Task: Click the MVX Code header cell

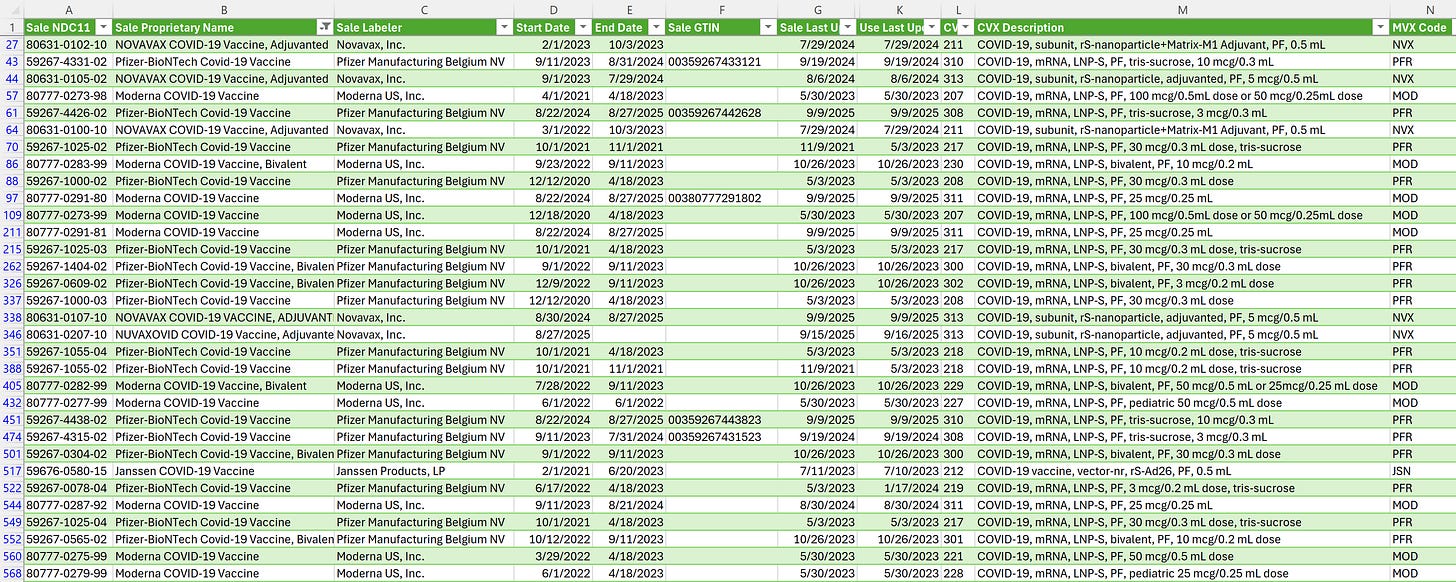Action: (x=1423, y=27)
